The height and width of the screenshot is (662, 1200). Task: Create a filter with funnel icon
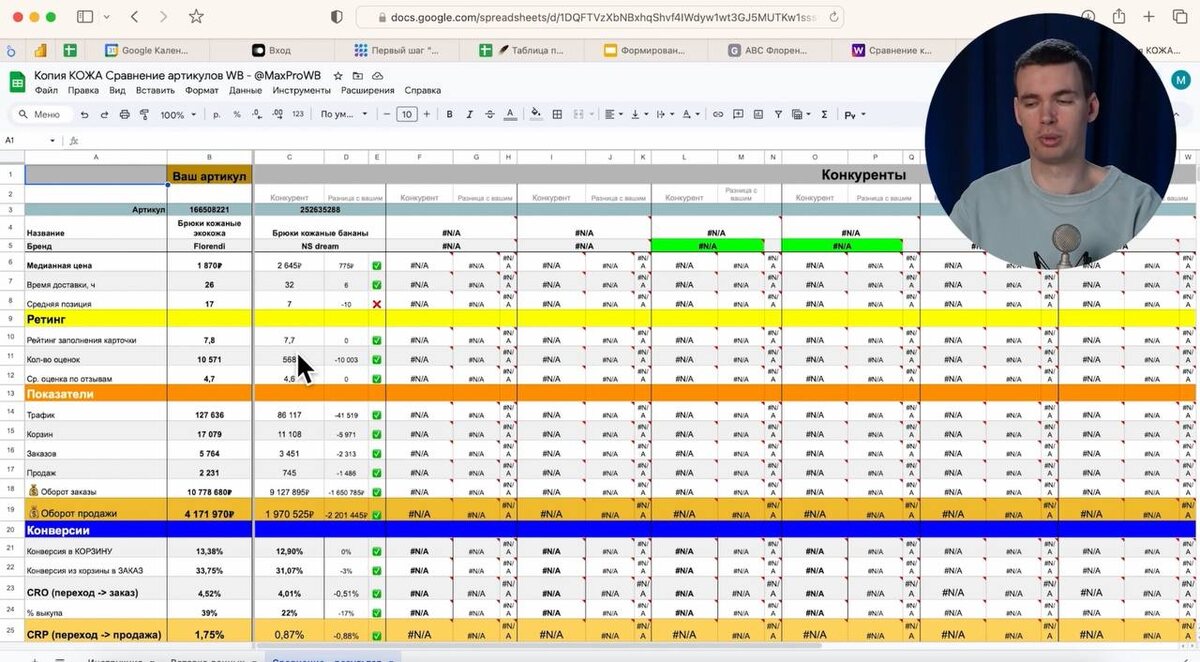tap(778, 115)
